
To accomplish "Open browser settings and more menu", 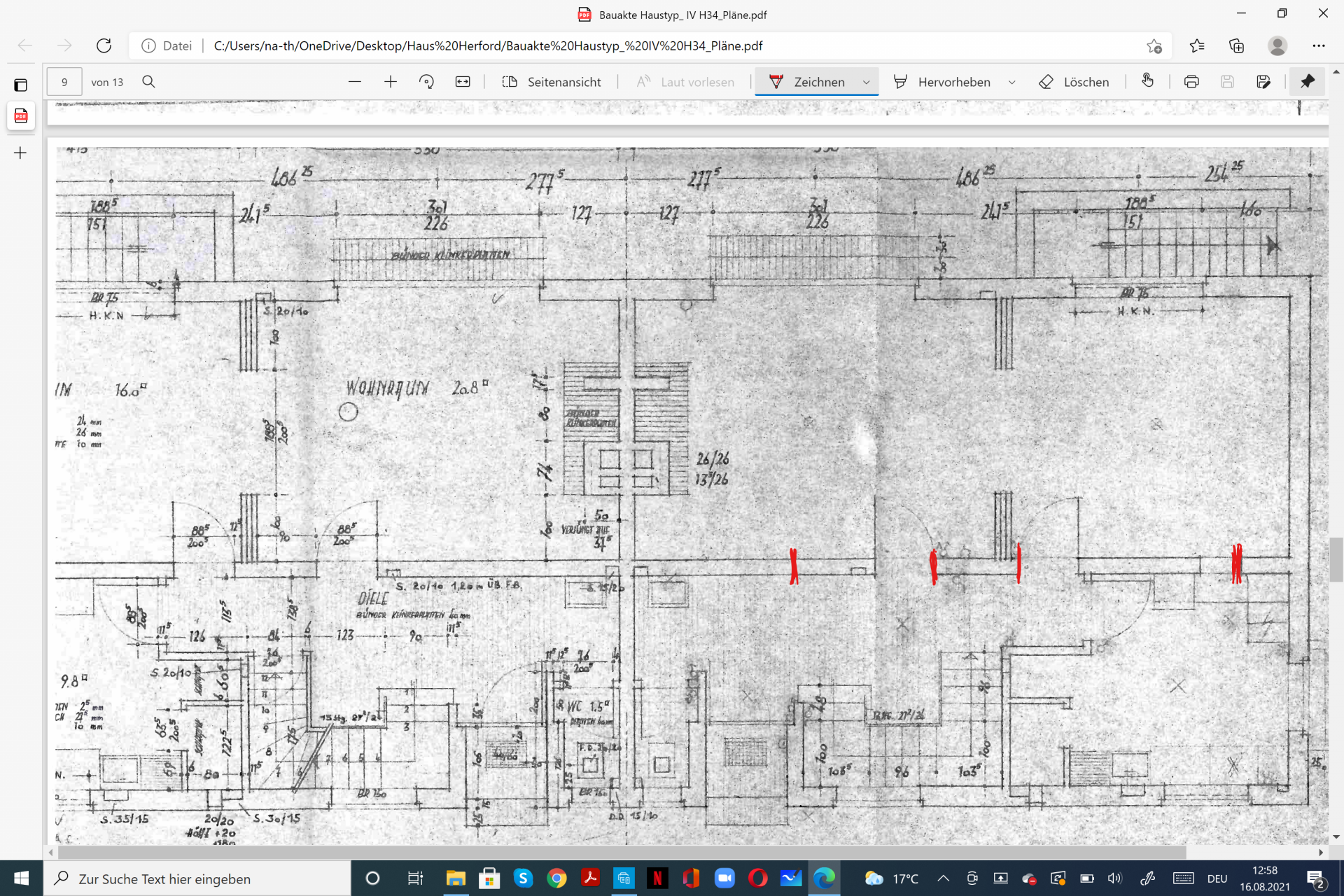I will coord(1318,46).
